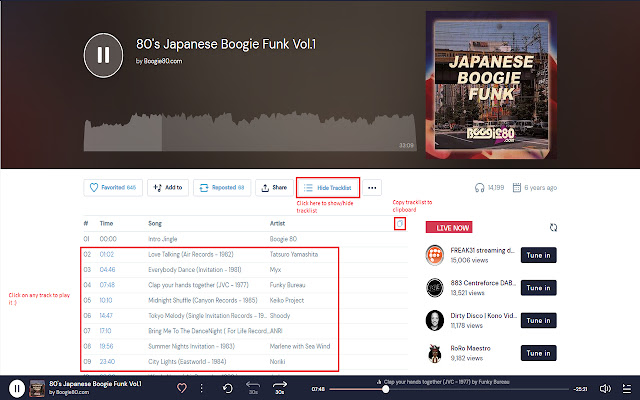Click Dirty Disco | Kono Vid stream title
The width and height of the screenshot is (640, 400).
tap(484, 316)
